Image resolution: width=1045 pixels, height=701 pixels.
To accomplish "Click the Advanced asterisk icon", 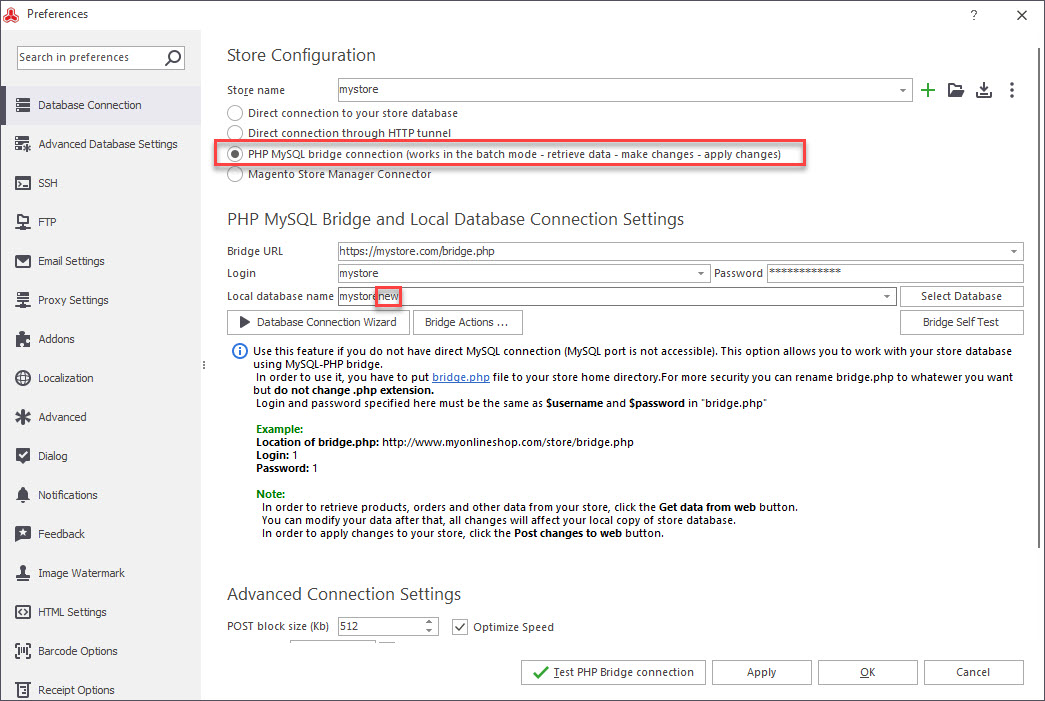I will pos(23,416).
